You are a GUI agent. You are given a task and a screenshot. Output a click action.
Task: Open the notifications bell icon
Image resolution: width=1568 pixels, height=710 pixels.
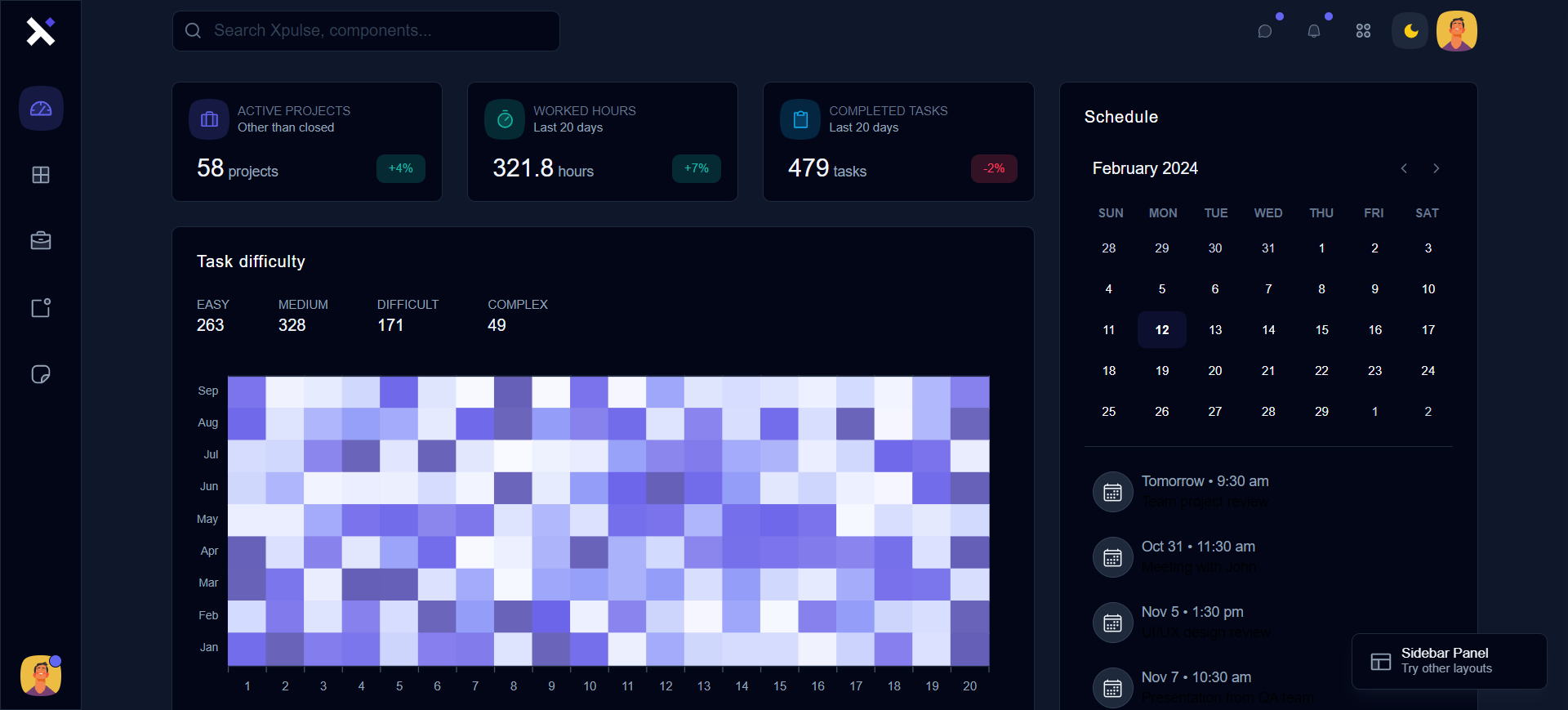pyautogui.click(x=1314, y=31)
